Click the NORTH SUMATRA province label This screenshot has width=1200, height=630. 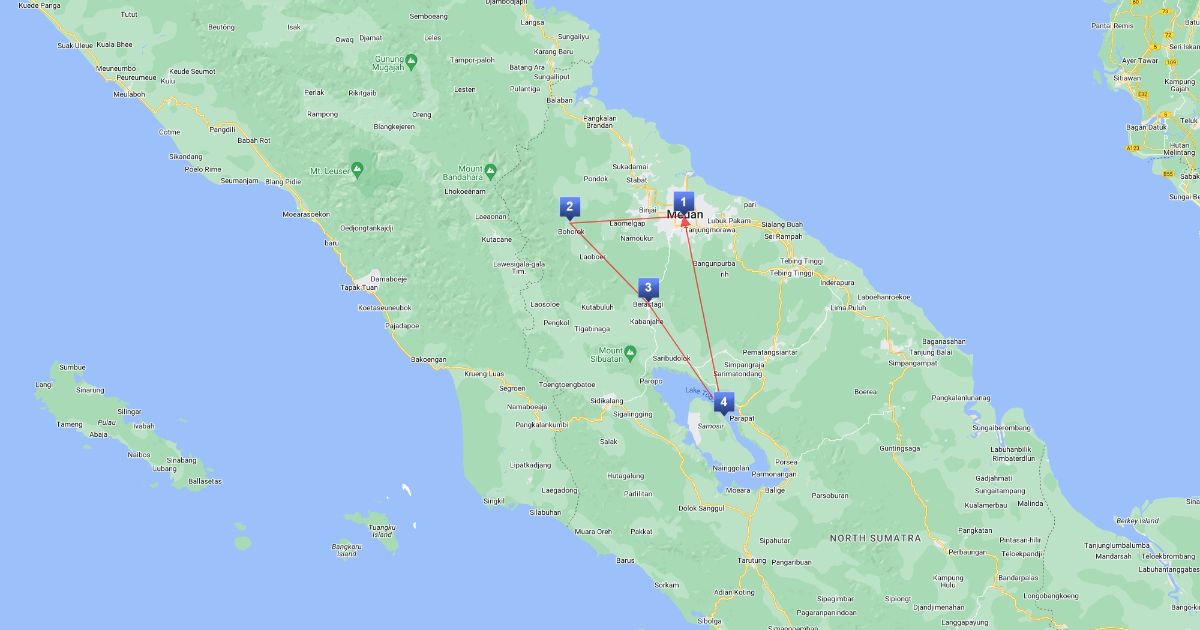874,538
